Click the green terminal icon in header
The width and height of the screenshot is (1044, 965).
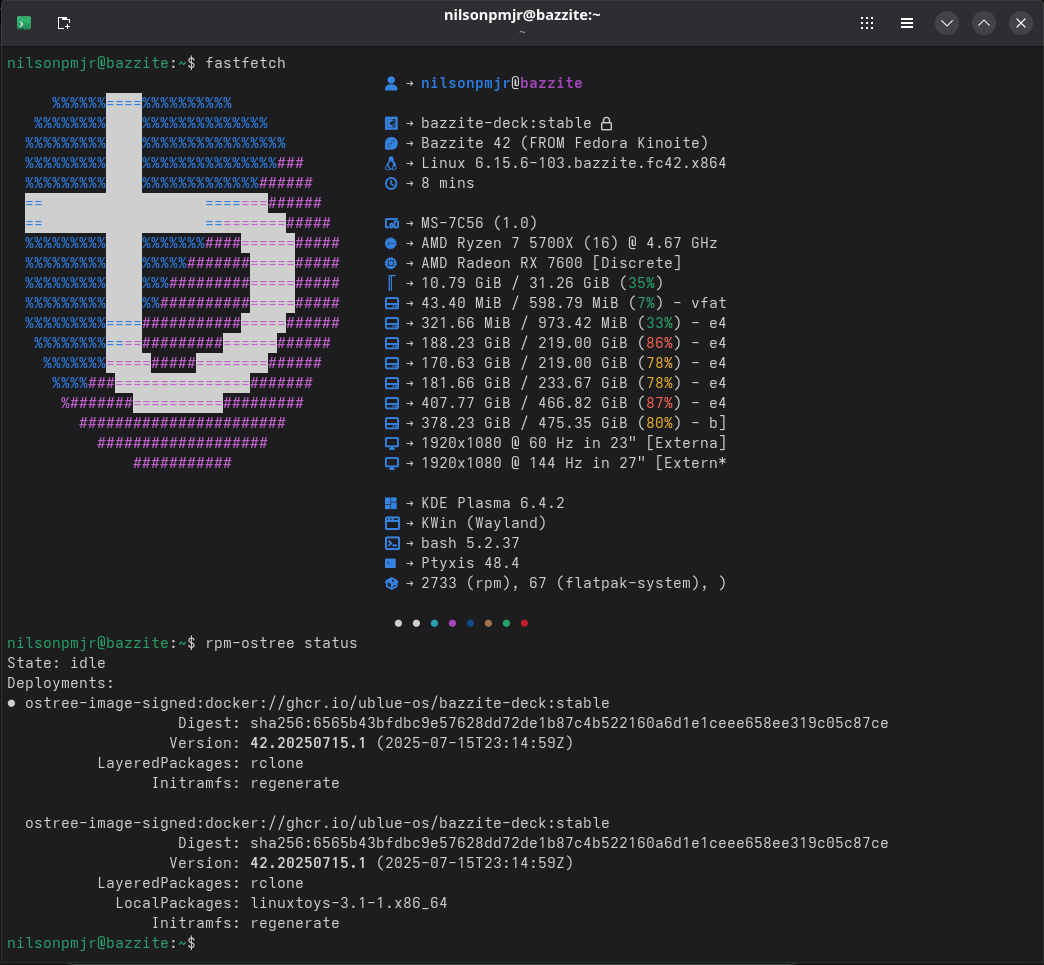(x=24, y=23)
